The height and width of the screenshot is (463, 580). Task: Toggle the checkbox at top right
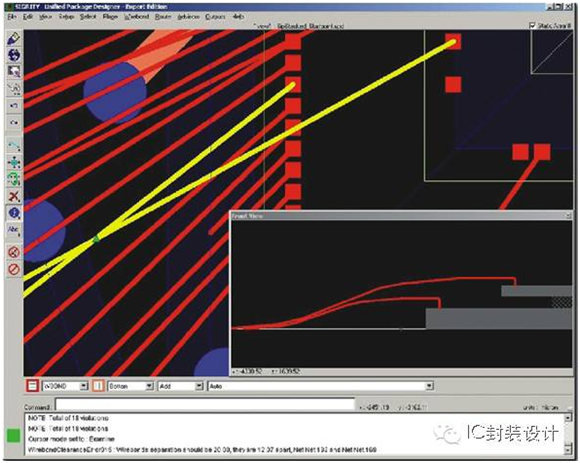tap(532, 26)
